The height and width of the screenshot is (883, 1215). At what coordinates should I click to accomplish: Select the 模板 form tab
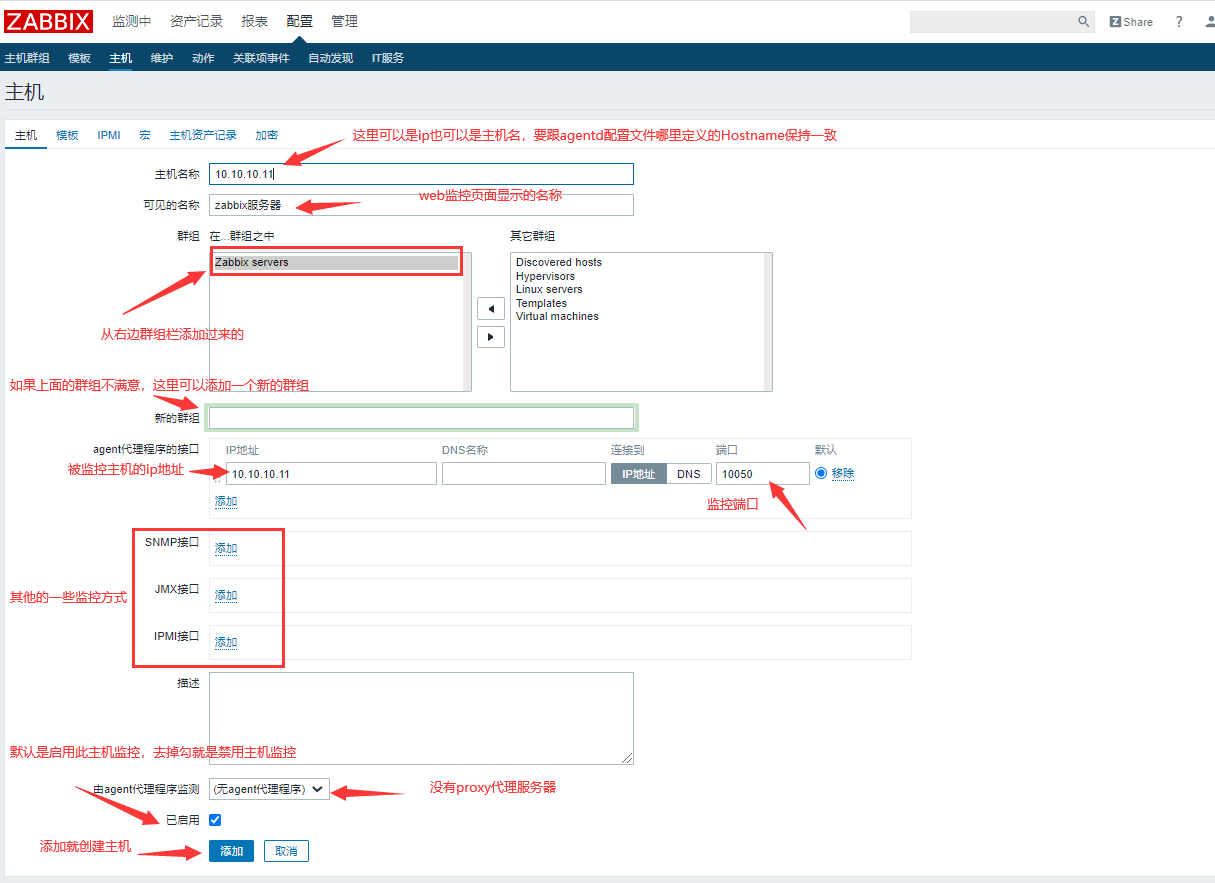coord(67,135)
